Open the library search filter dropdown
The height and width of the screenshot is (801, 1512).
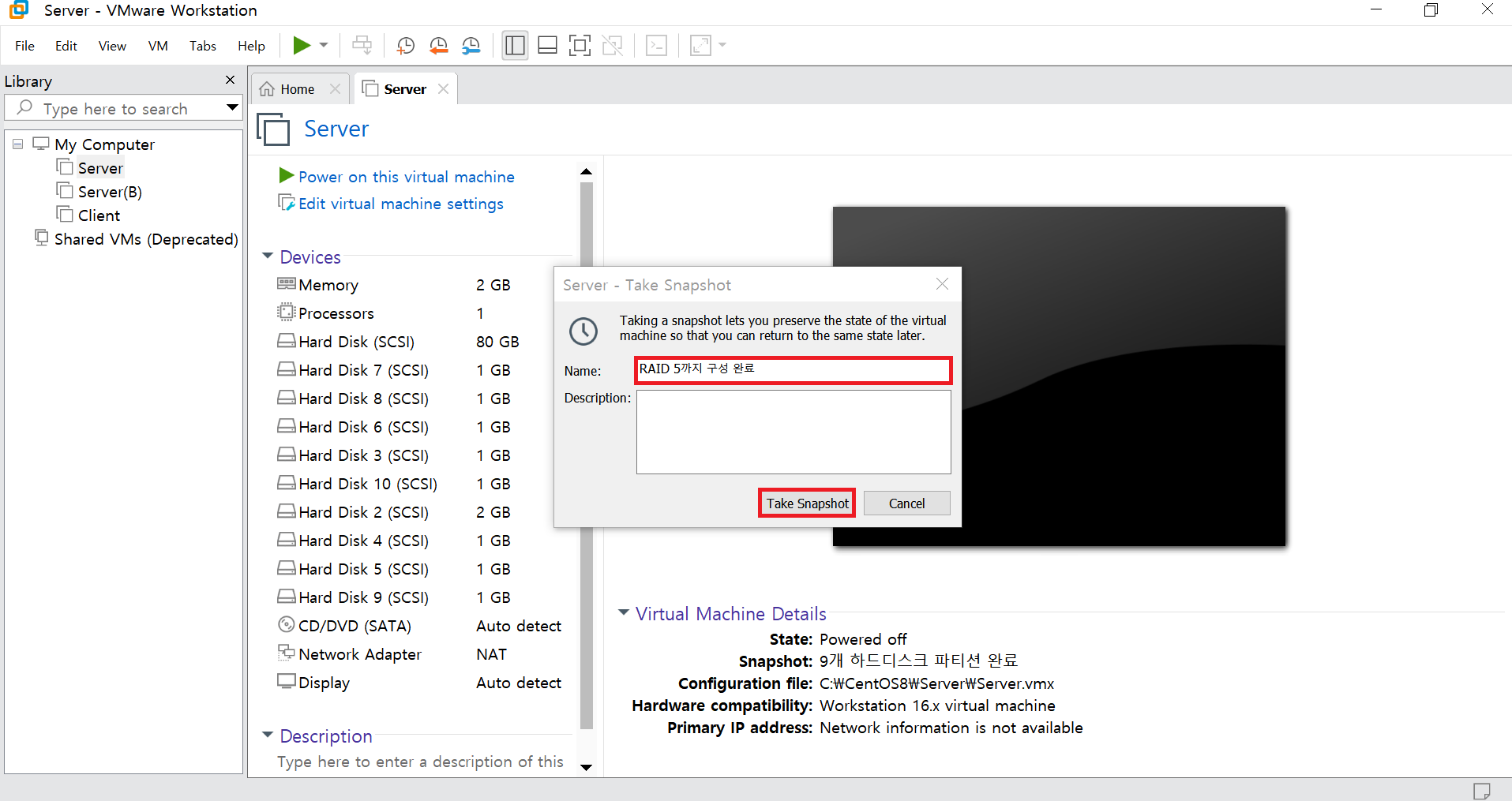coord(232,107)
